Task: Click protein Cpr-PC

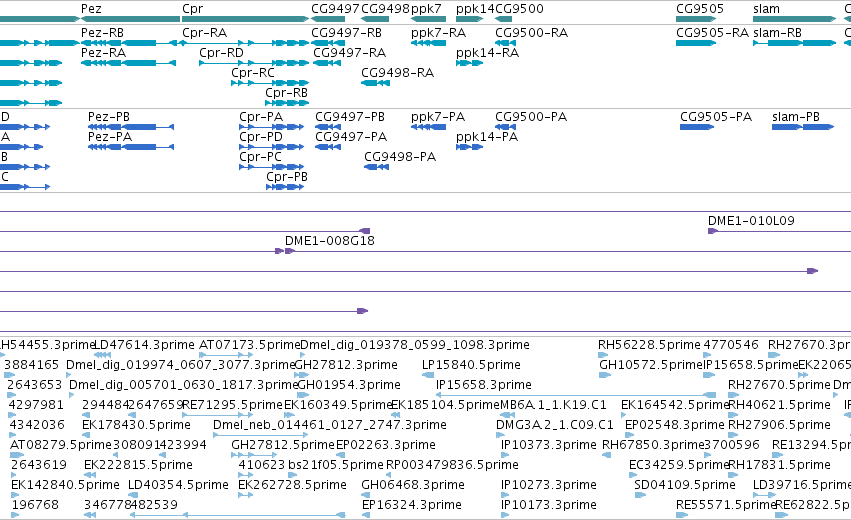Action: pos(261,157)
